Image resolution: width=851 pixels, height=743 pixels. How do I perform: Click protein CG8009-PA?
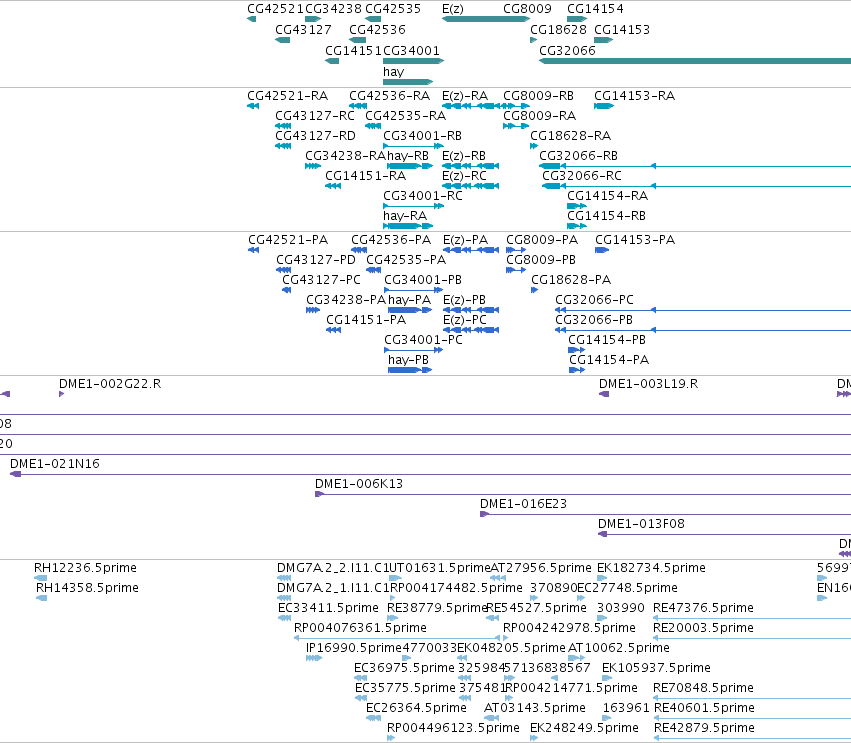click(x=542, y=240)
